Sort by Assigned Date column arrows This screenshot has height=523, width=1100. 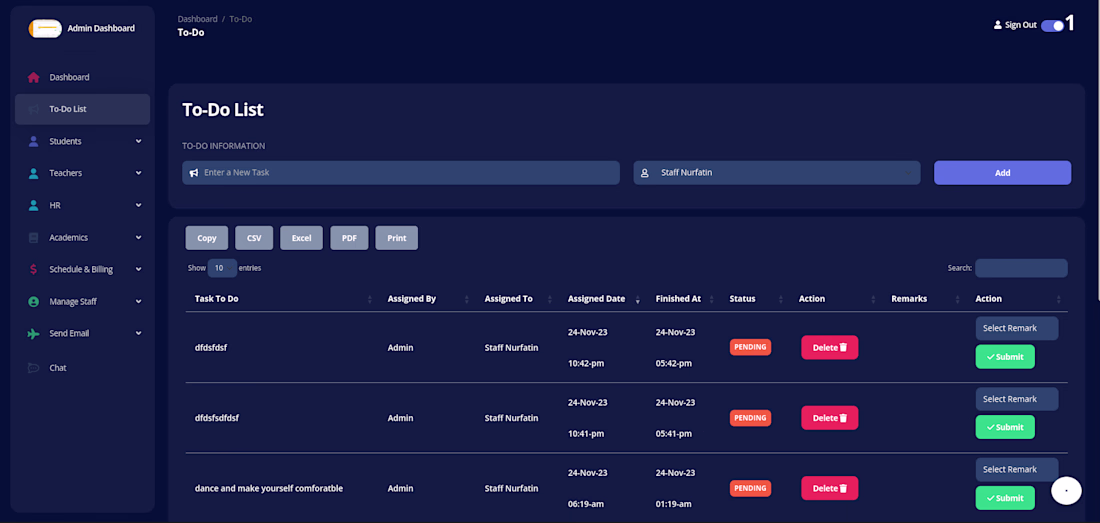pos(638,299)
